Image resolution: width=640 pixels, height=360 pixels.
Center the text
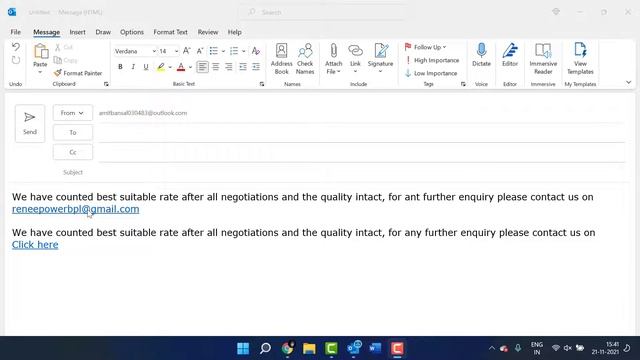(216, 67)
